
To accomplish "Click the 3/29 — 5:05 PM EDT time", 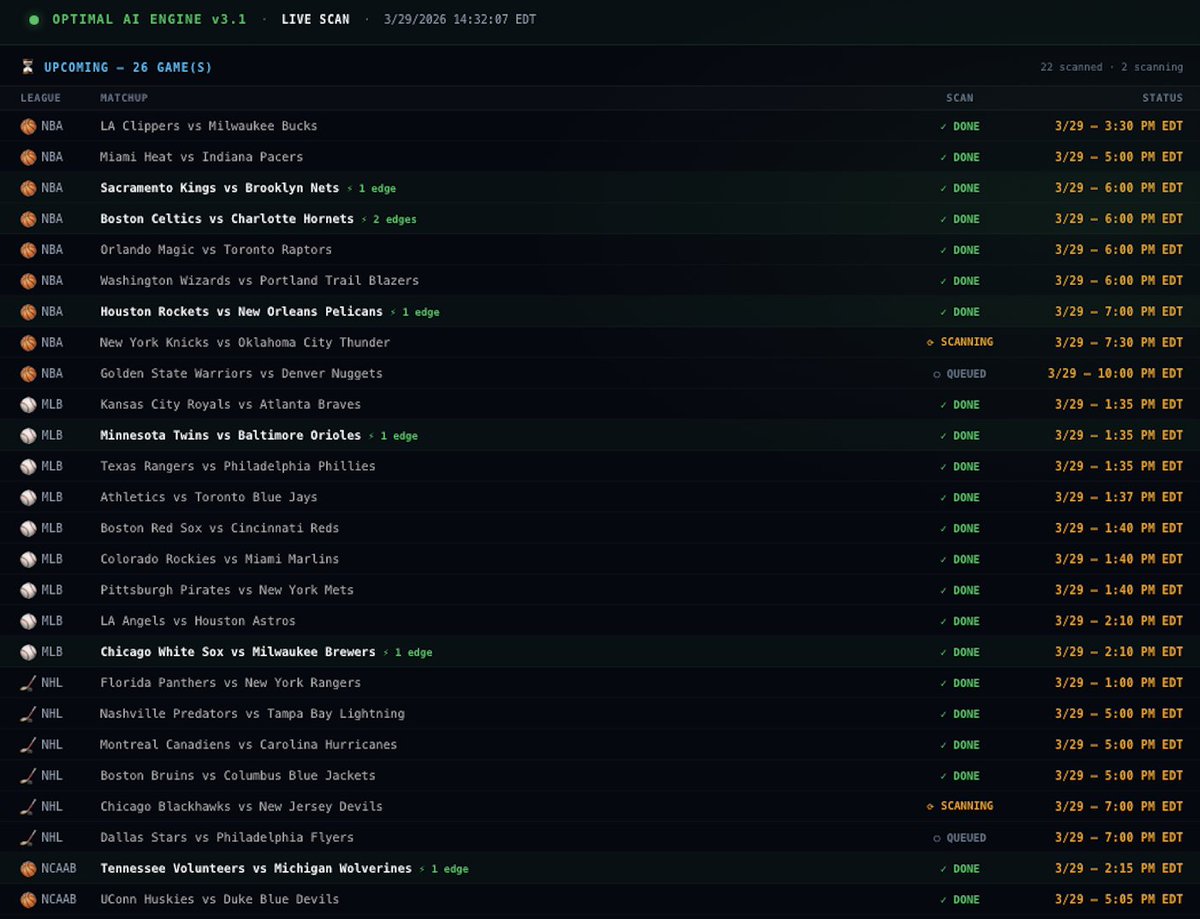I will coord(1119,899).
